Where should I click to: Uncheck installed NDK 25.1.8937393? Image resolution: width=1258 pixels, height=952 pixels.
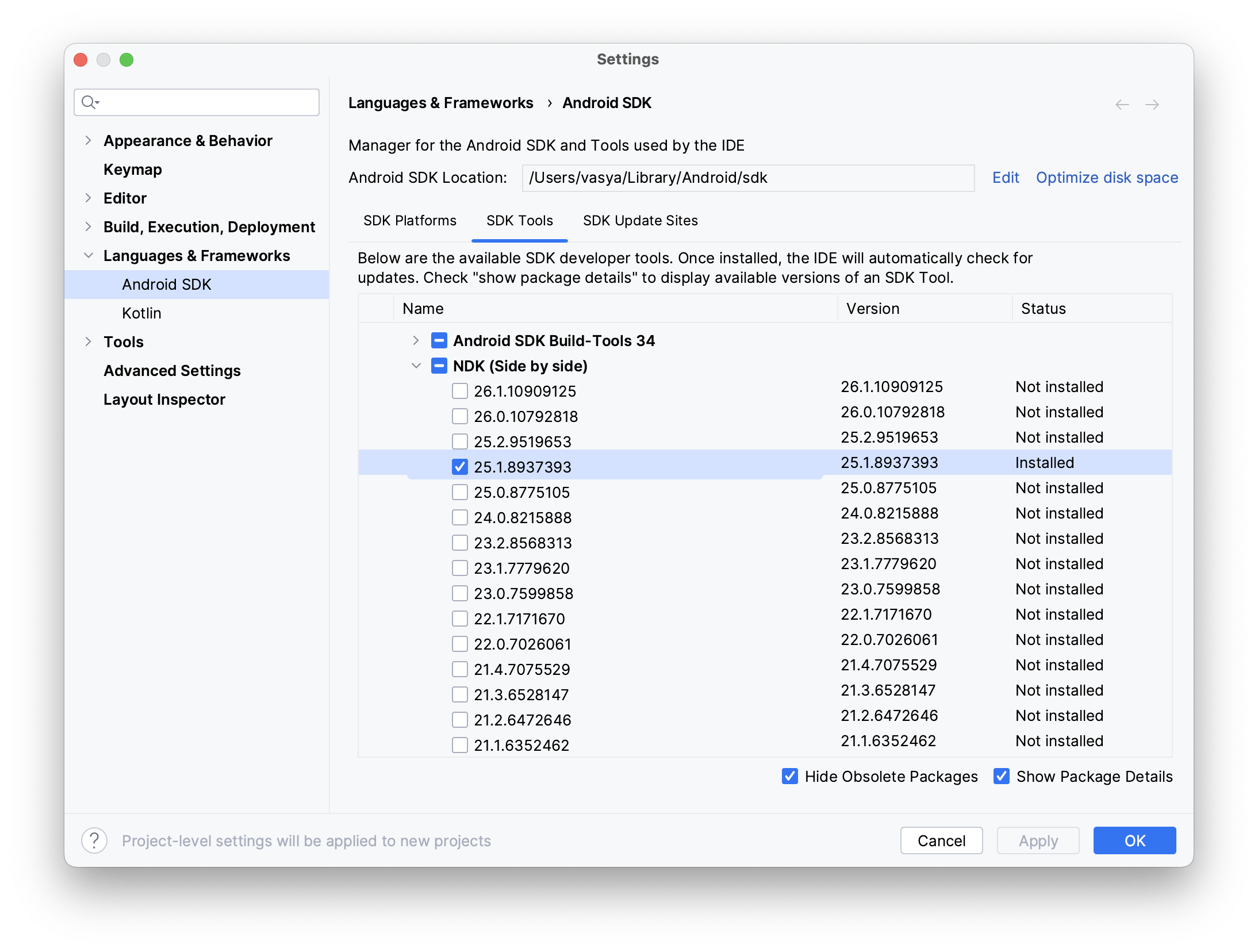(459, 467)
